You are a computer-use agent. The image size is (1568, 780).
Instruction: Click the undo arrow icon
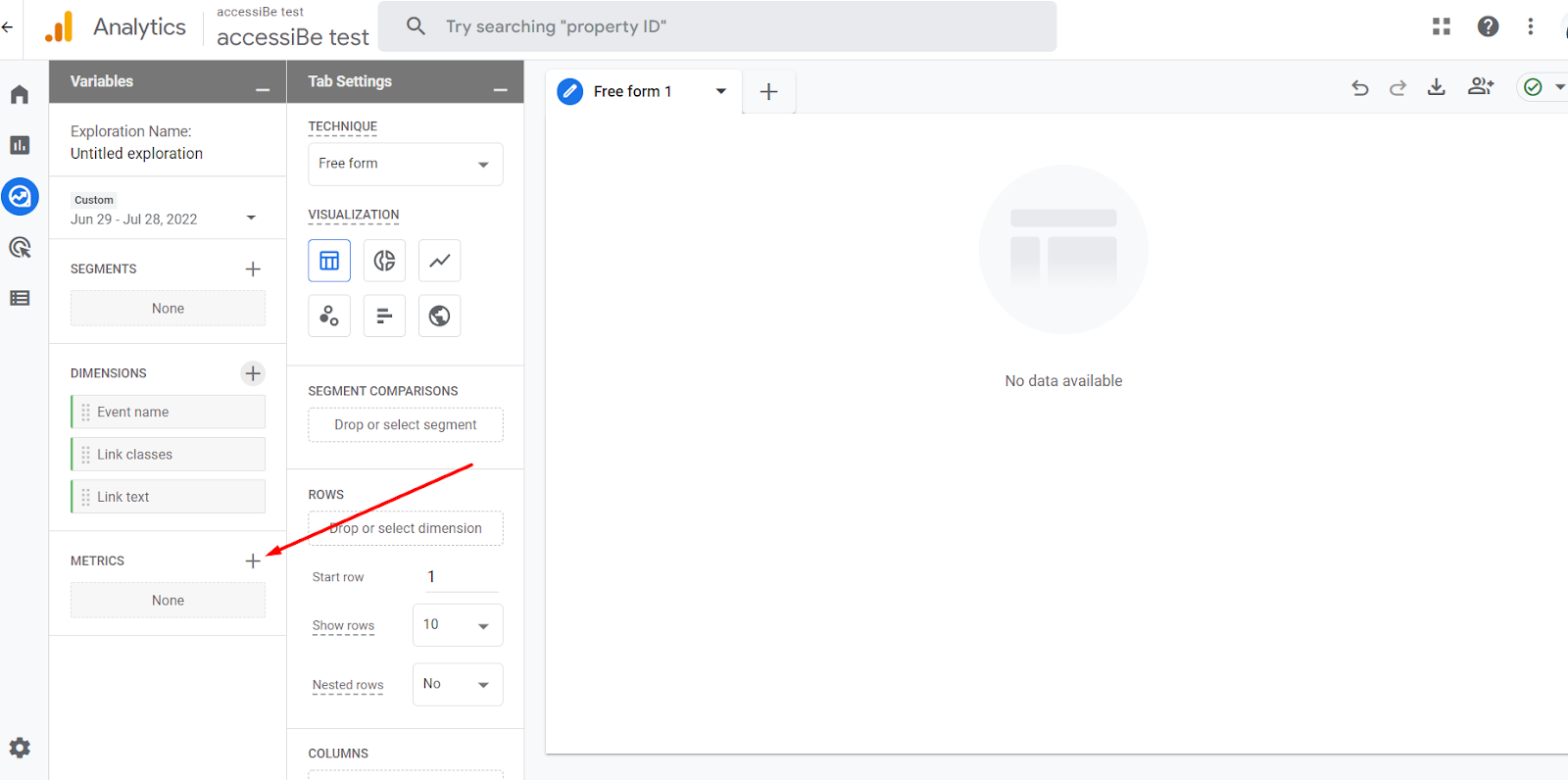(x=1359, y=88)
